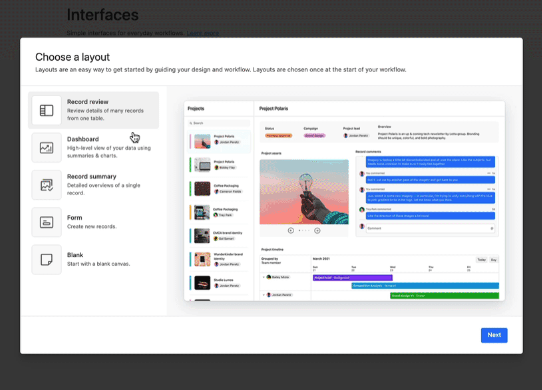Click the Next button

(494, 335)
